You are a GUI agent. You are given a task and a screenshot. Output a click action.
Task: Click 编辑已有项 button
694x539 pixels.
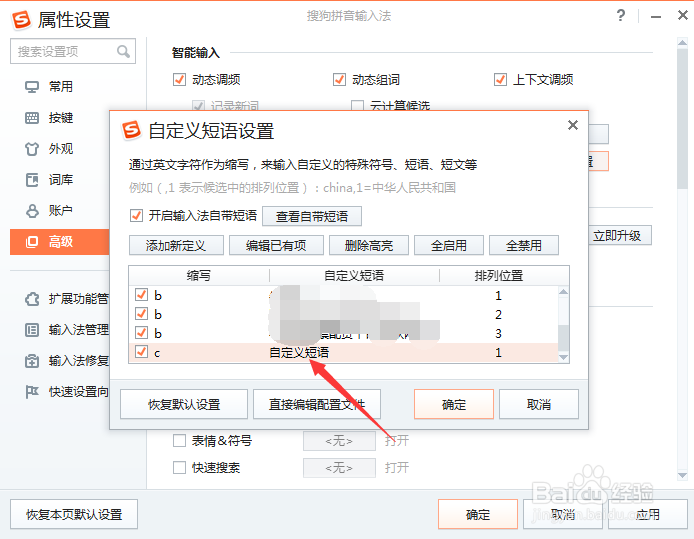pyautogui.click(x=276, y=245)
